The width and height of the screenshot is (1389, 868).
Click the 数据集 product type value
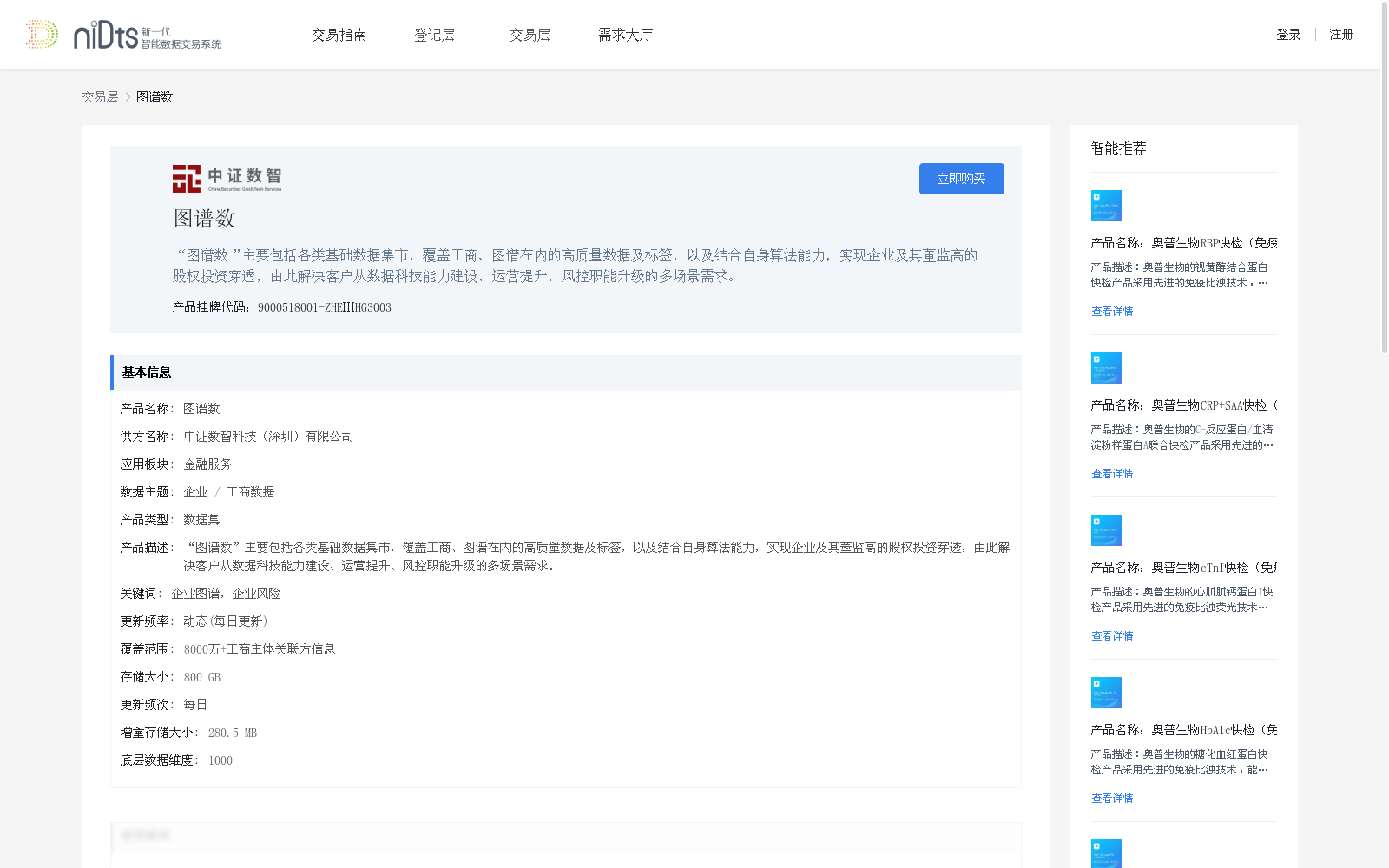[x=201, y=520]
